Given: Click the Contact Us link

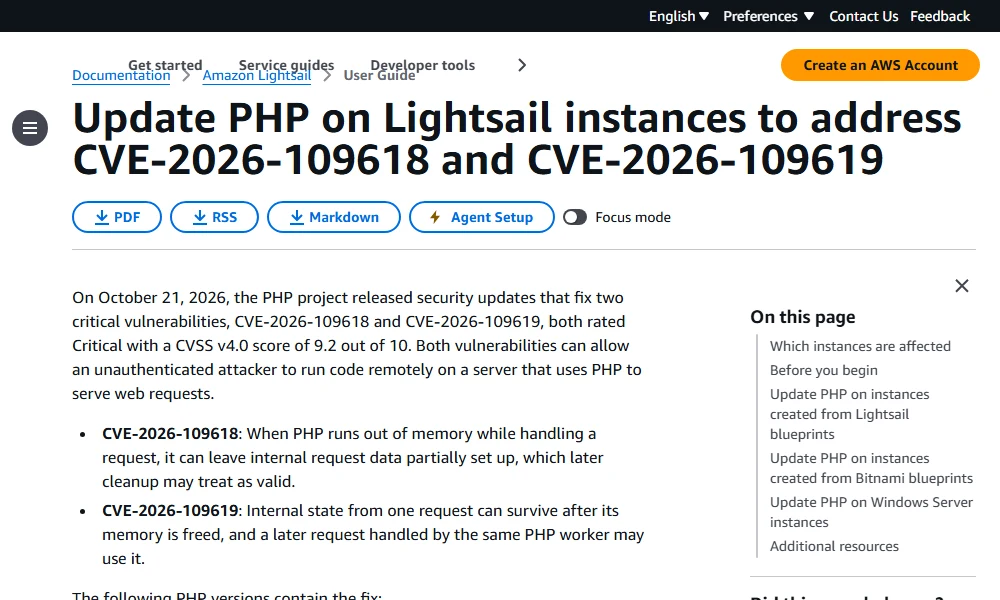Looking at the screenshot, I should tap(864, 16).
